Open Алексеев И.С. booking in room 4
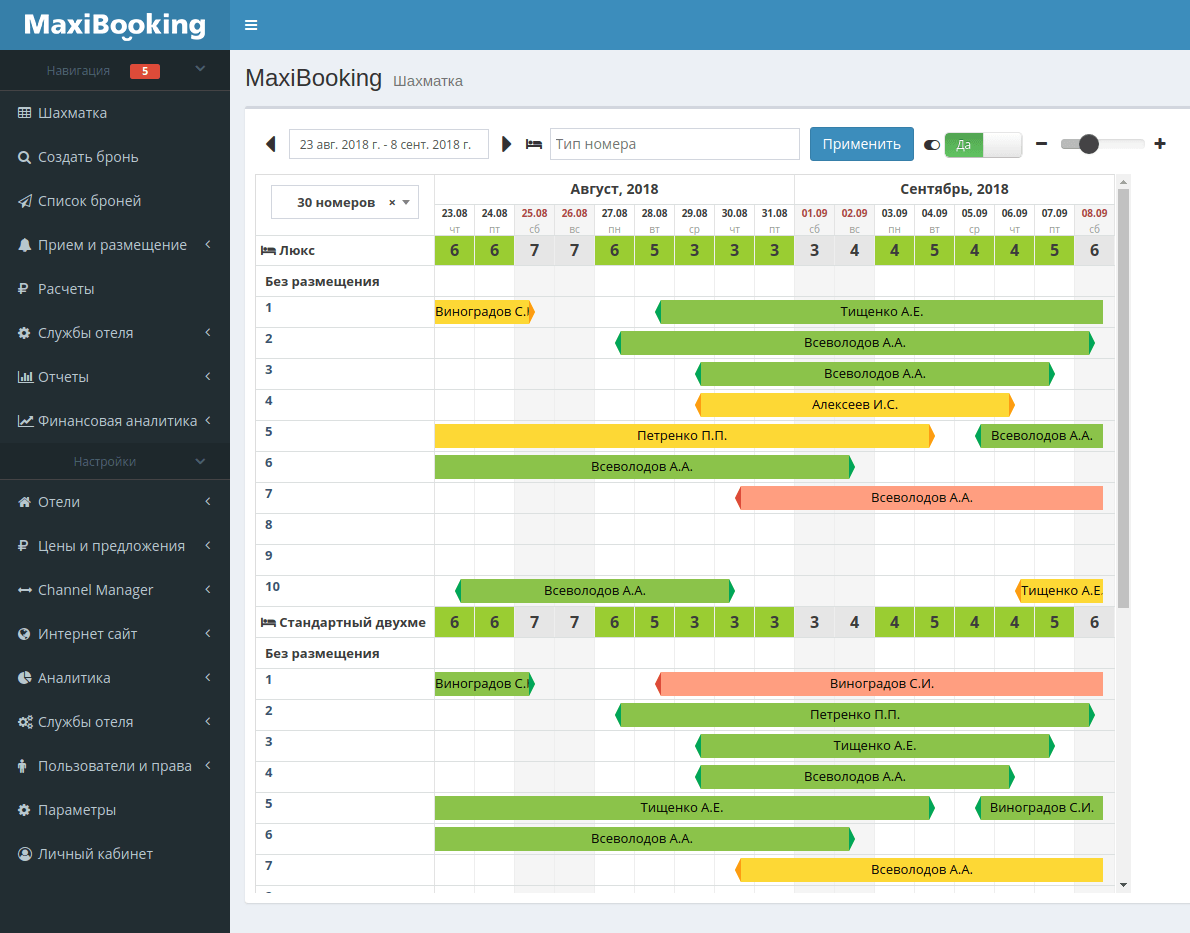Viewport: 1190px width, 933px height. (x=855, y=405)
